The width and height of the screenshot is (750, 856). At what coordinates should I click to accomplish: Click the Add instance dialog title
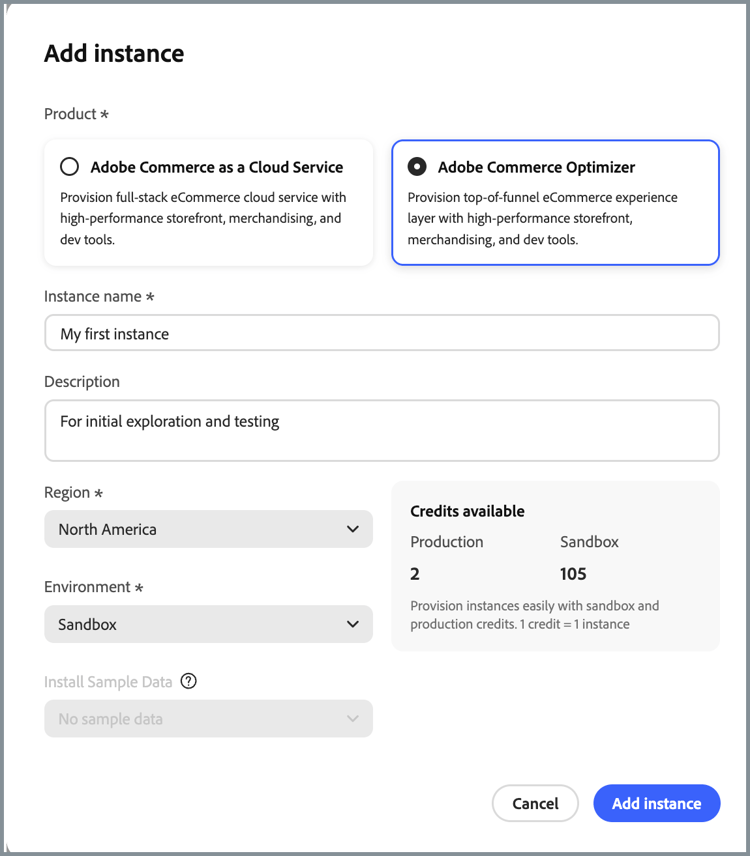[x=113, y=53]
